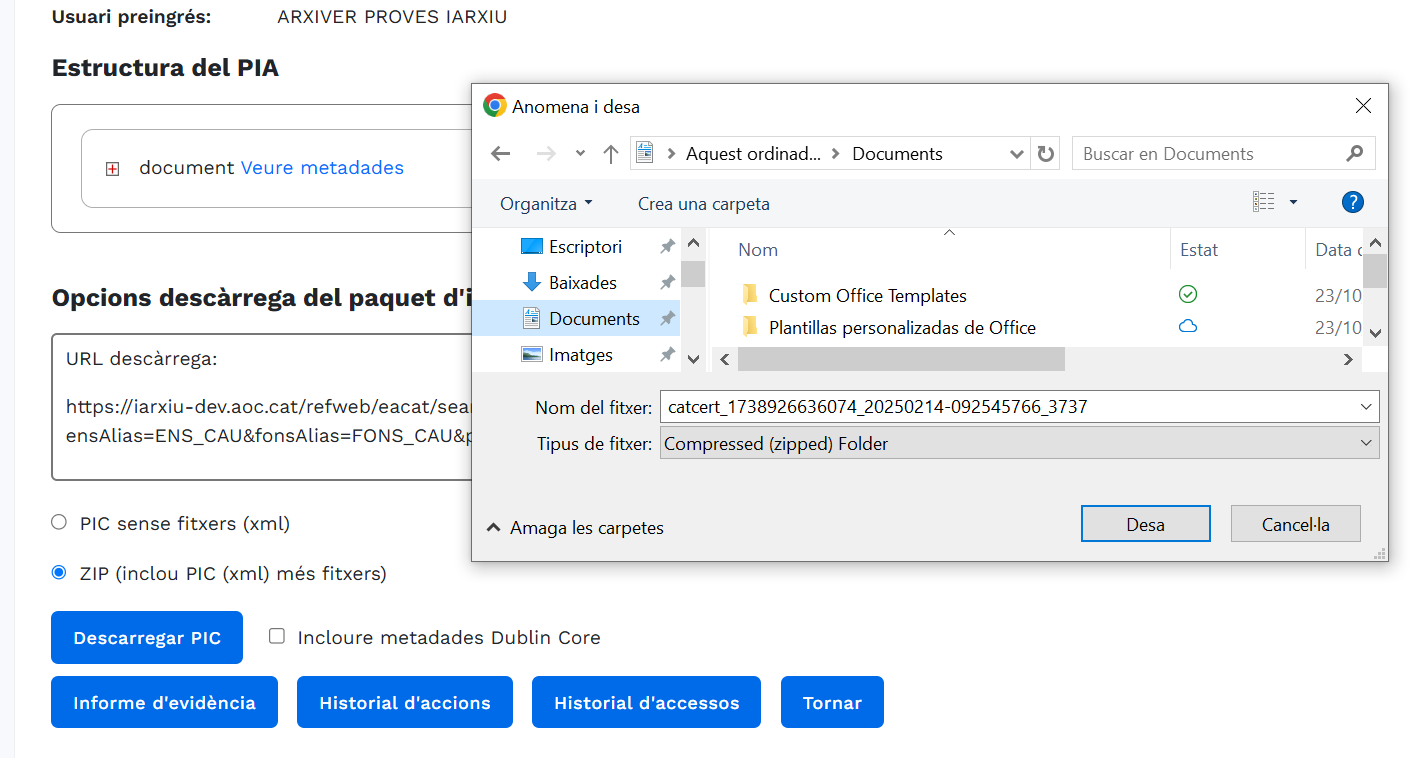1414x758 pixels.
Task: Close the Anomena i desa dialog
Action: coord(1362,106)
